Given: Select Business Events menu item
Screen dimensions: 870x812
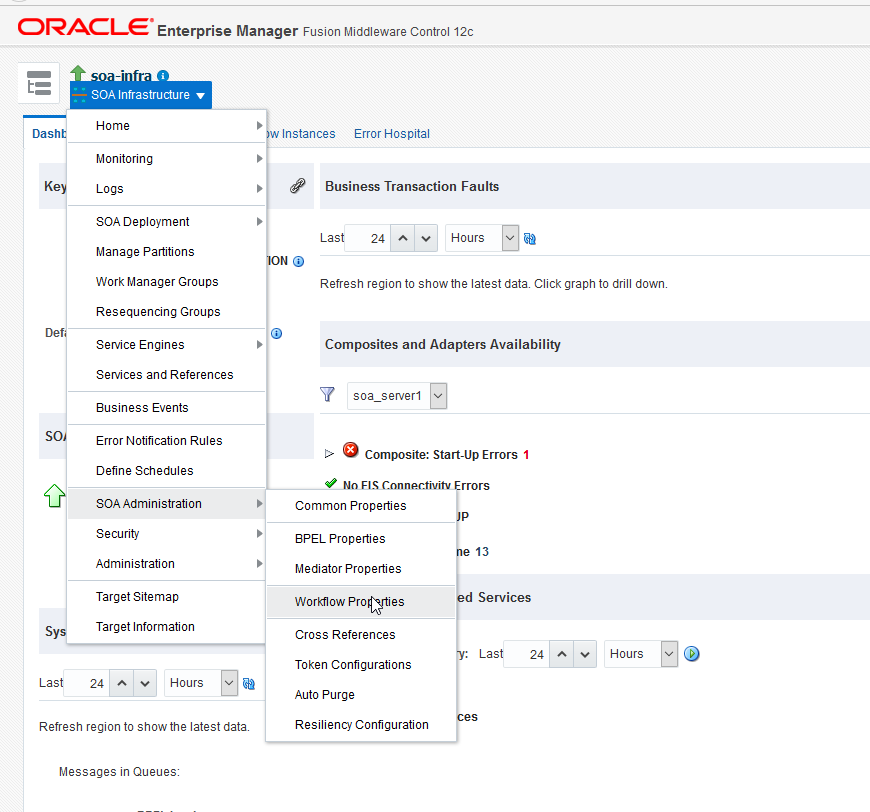Looking at the screenshot, I should [x=166, y=408].
